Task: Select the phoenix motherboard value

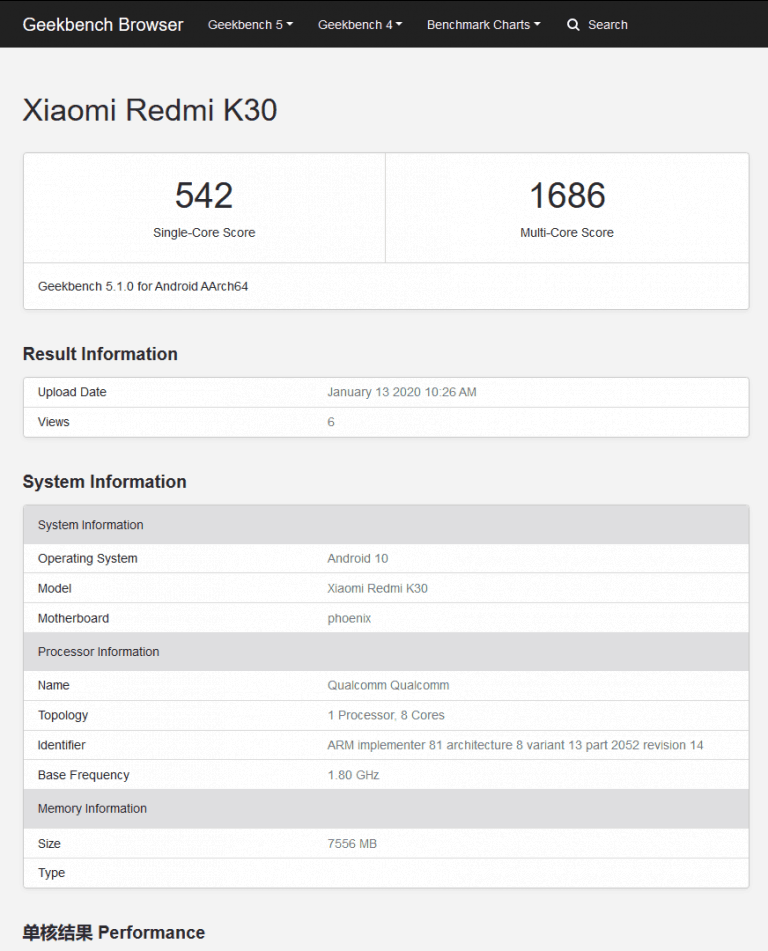Action: point(349,619)
